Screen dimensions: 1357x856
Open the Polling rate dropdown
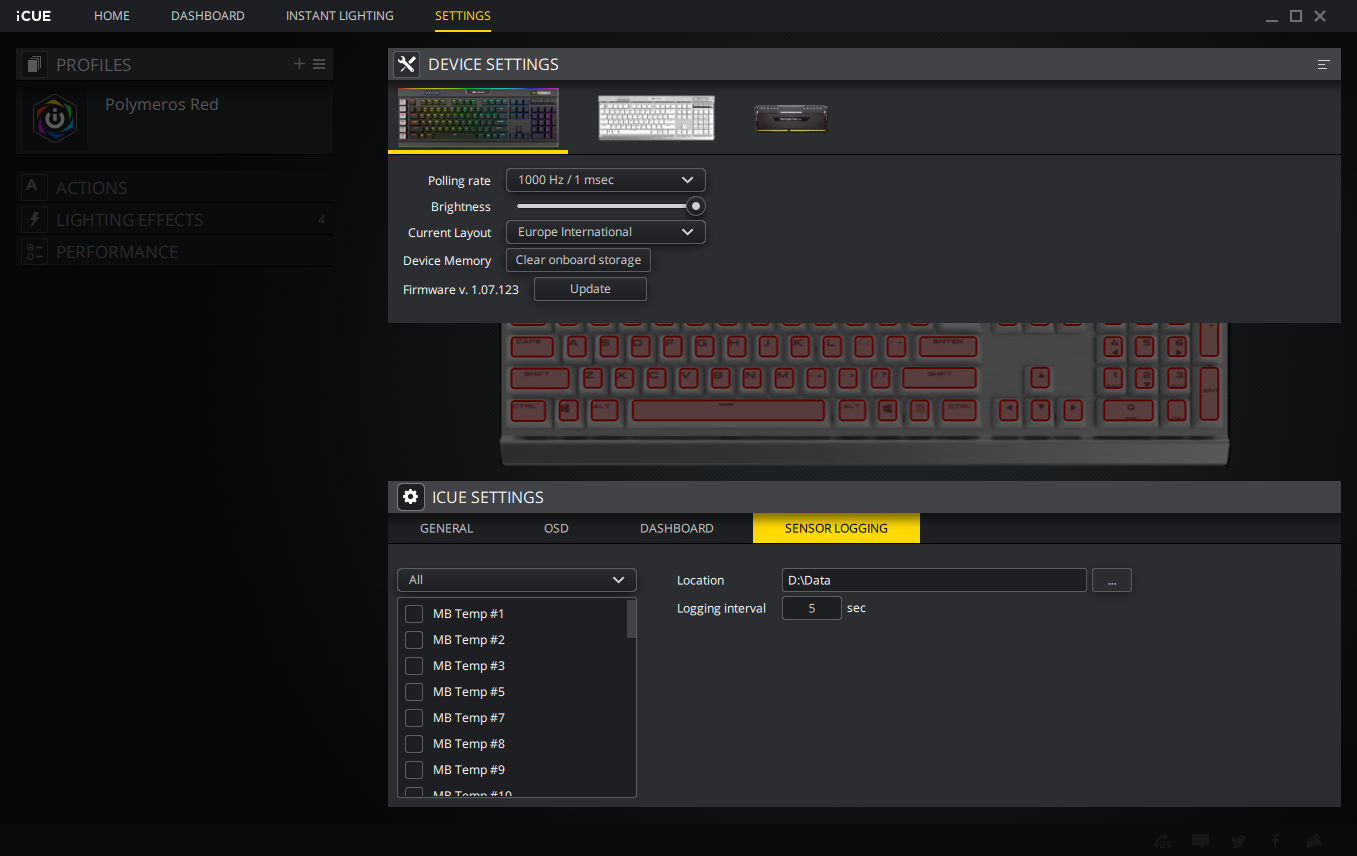[605, 180]
